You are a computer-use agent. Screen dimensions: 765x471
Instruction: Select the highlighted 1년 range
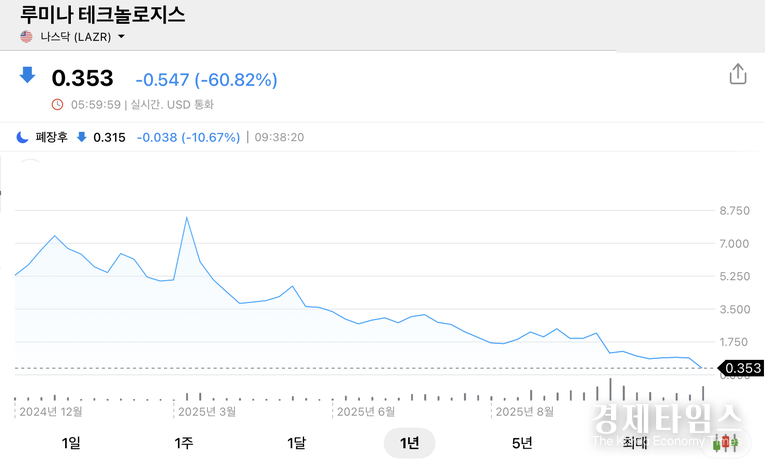409,443
